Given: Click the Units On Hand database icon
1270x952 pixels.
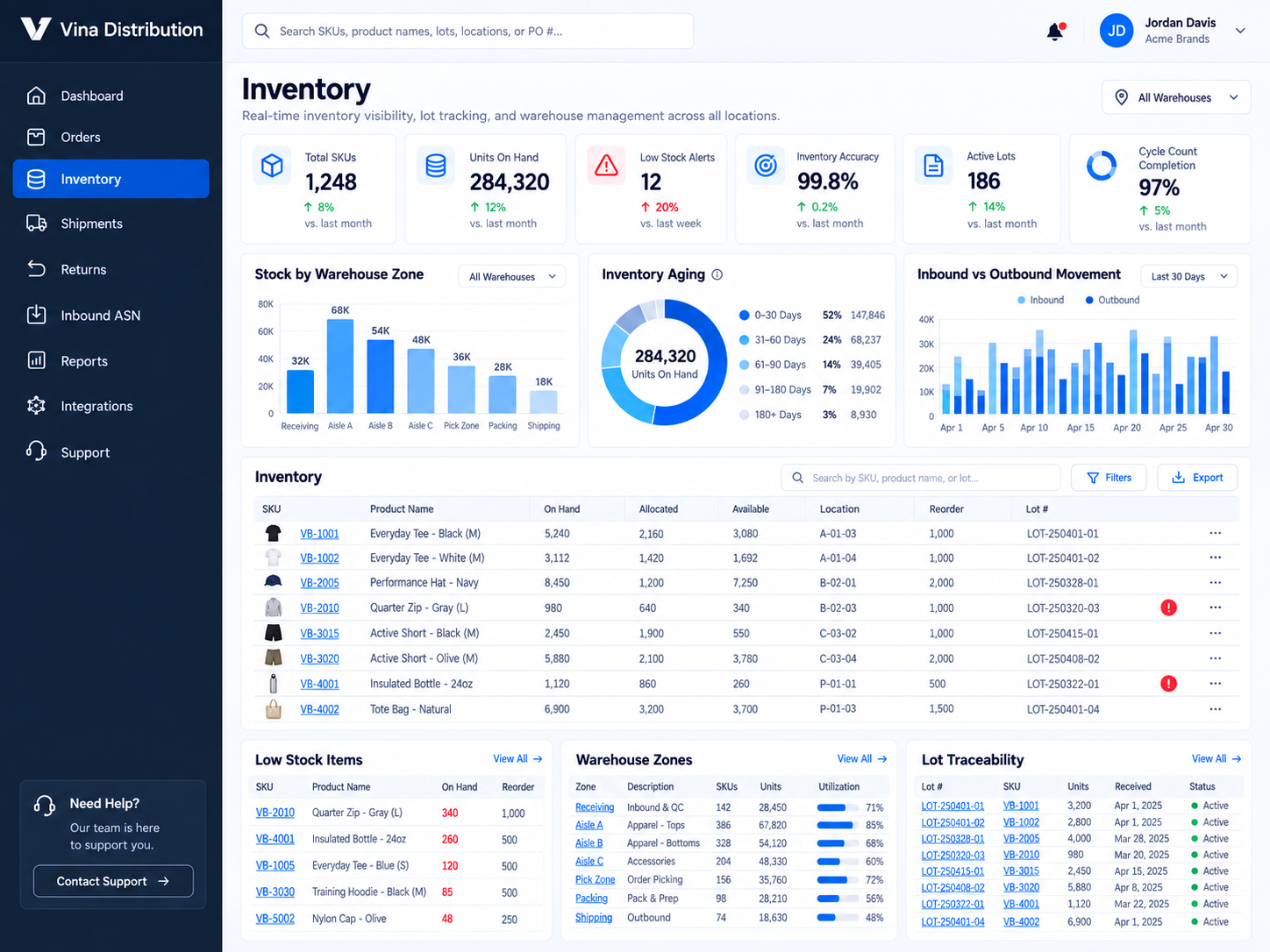Looking at the screenshot, I should click(x=436, y=165).
